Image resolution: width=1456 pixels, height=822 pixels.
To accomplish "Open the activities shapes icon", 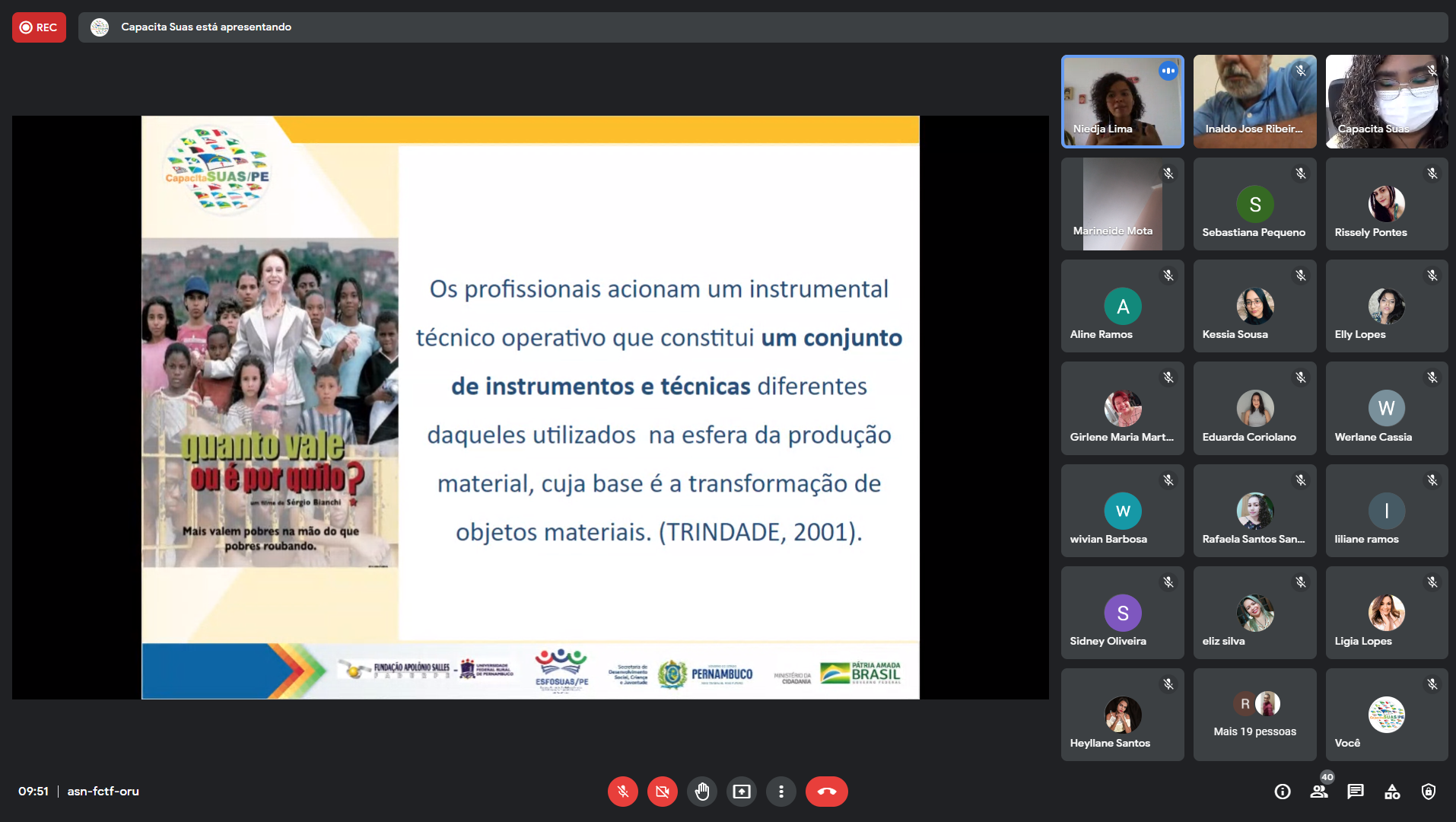I will pyautogui.click(x=1392, y=792).
